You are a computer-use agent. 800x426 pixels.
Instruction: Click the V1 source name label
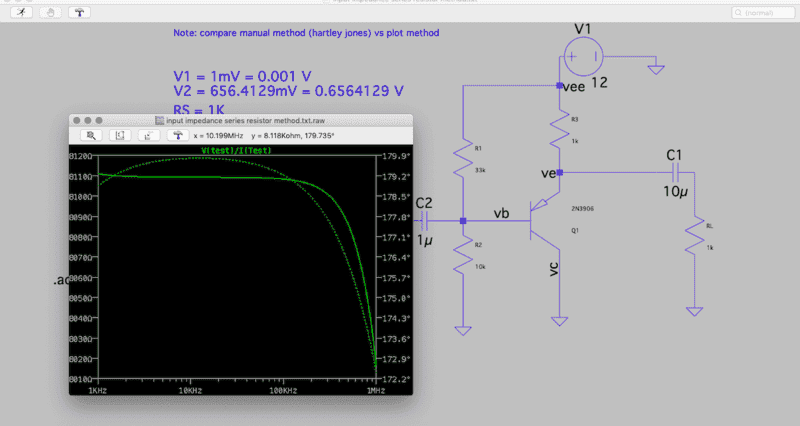[583, 29]
